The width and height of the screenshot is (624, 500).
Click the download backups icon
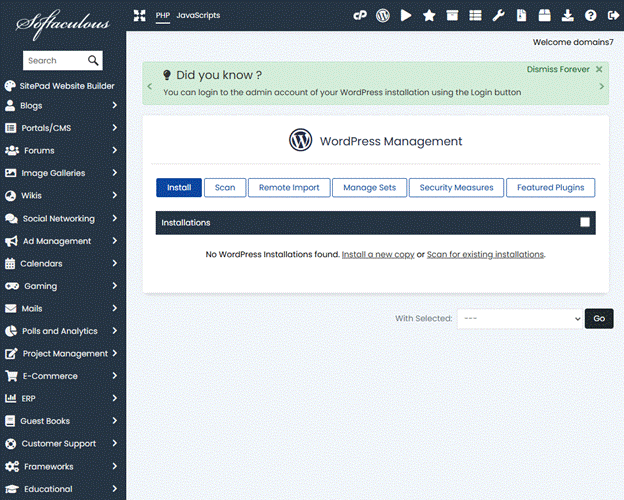click(568, 16)
